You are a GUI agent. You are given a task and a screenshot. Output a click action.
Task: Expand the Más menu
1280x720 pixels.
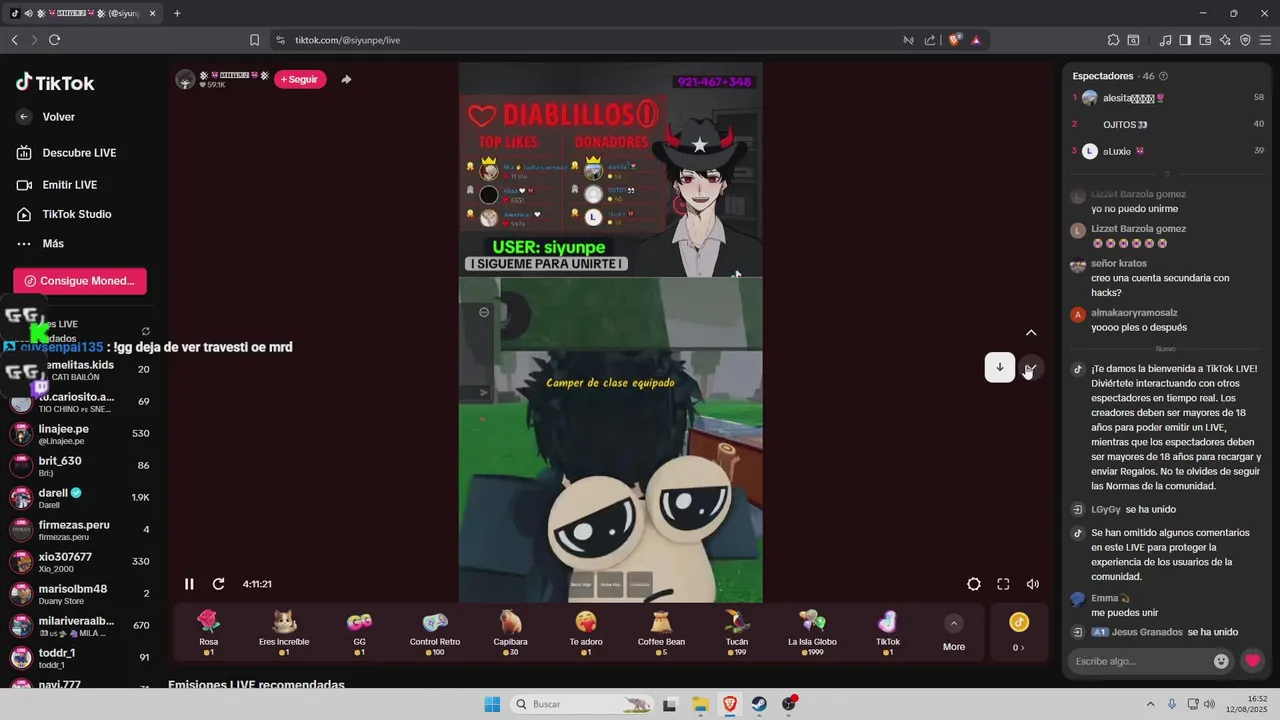click(40, 243)
